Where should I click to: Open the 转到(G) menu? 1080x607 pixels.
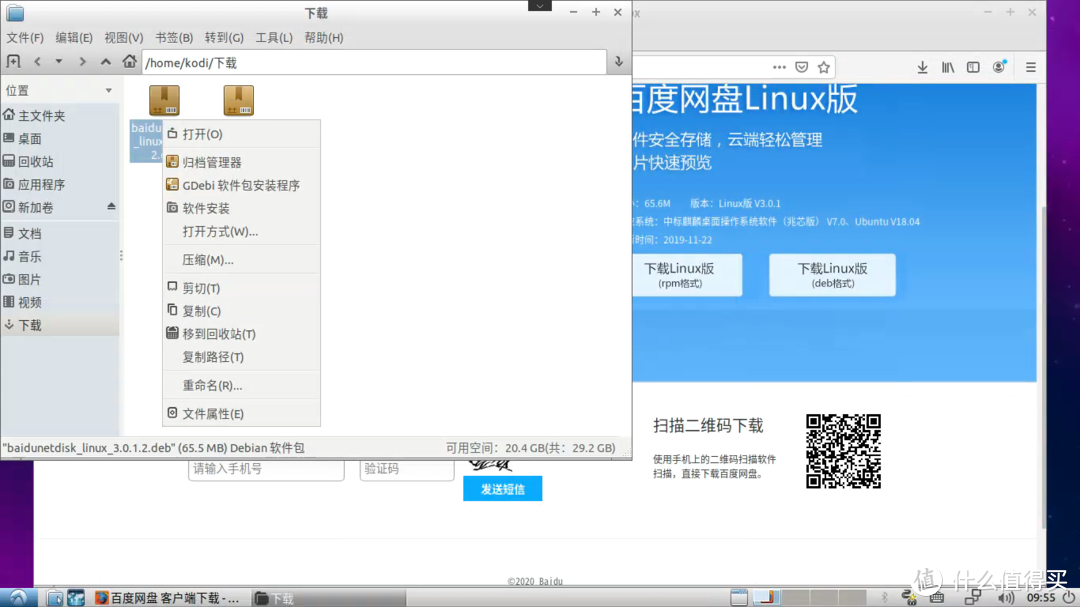pos(224,38)
